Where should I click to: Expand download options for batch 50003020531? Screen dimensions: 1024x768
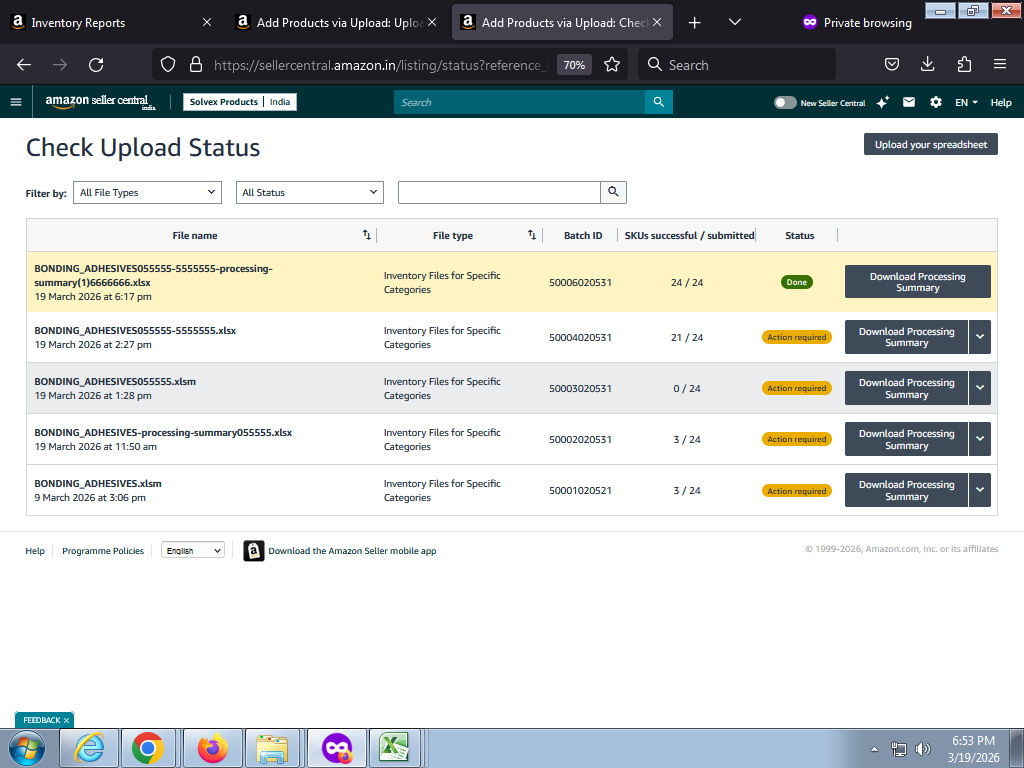(980, 388)
